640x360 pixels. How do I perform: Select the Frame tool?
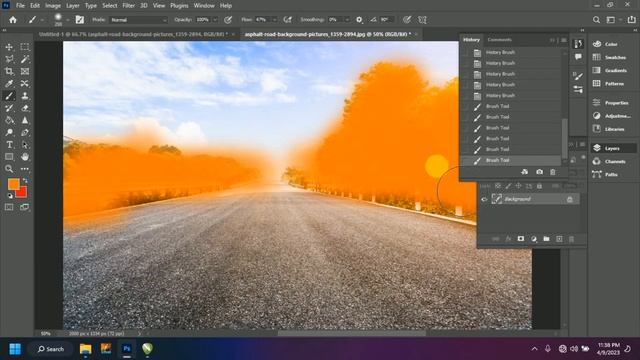click(x=25, y=71)
